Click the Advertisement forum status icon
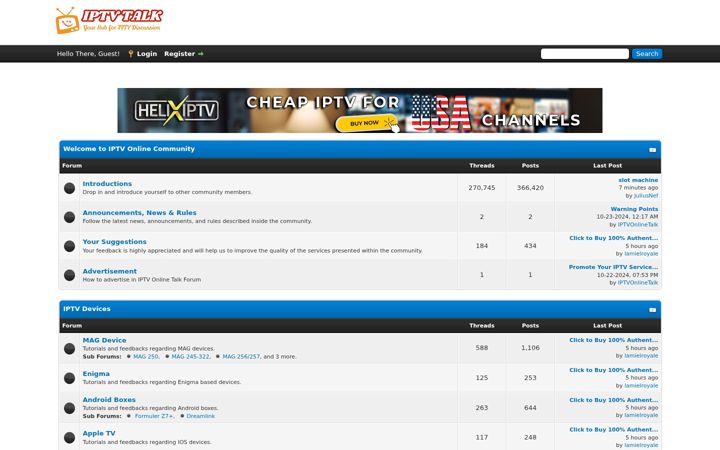 pos(69,275)
